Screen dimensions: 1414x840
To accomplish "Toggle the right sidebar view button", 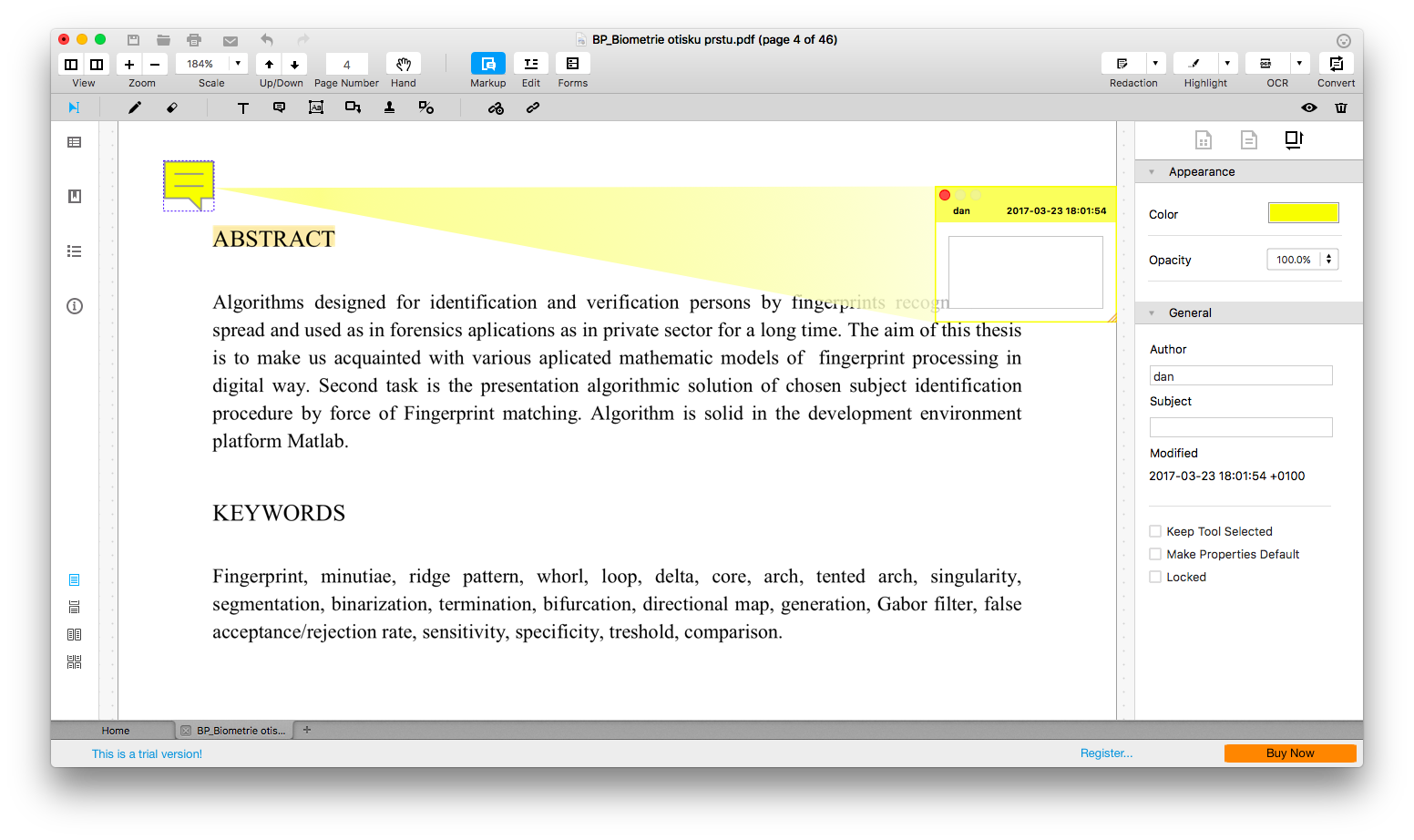I will [x=97, y=64].
